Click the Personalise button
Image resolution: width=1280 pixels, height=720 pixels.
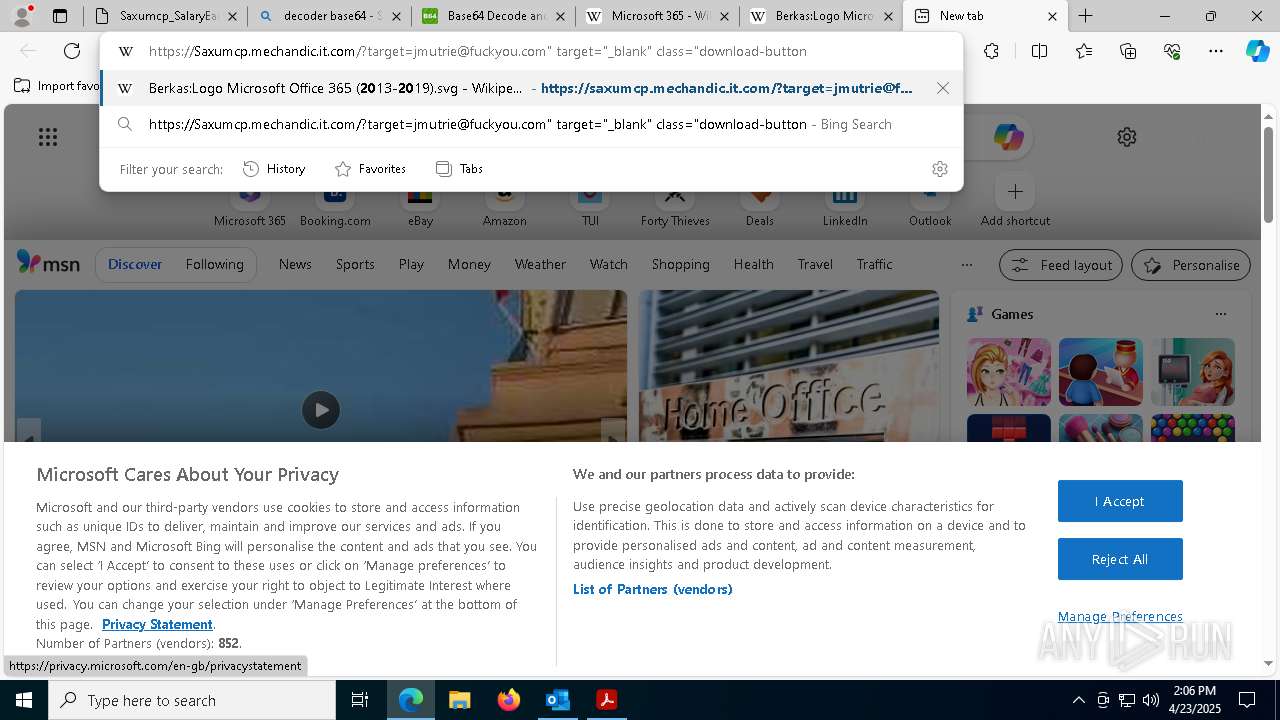tap(1191, 265)
